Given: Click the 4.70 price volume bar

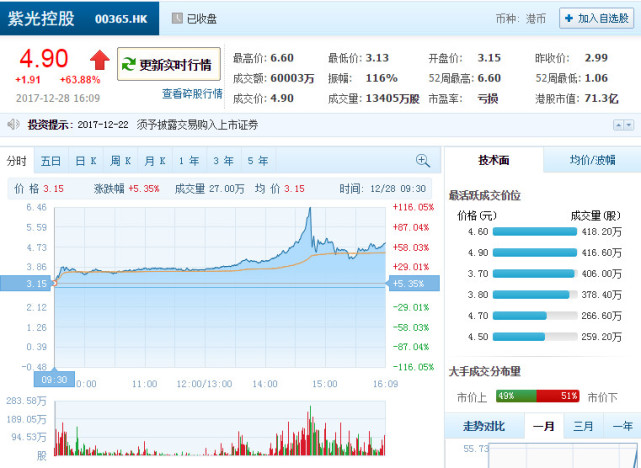Looking at the screenshot, I should 535,316.
